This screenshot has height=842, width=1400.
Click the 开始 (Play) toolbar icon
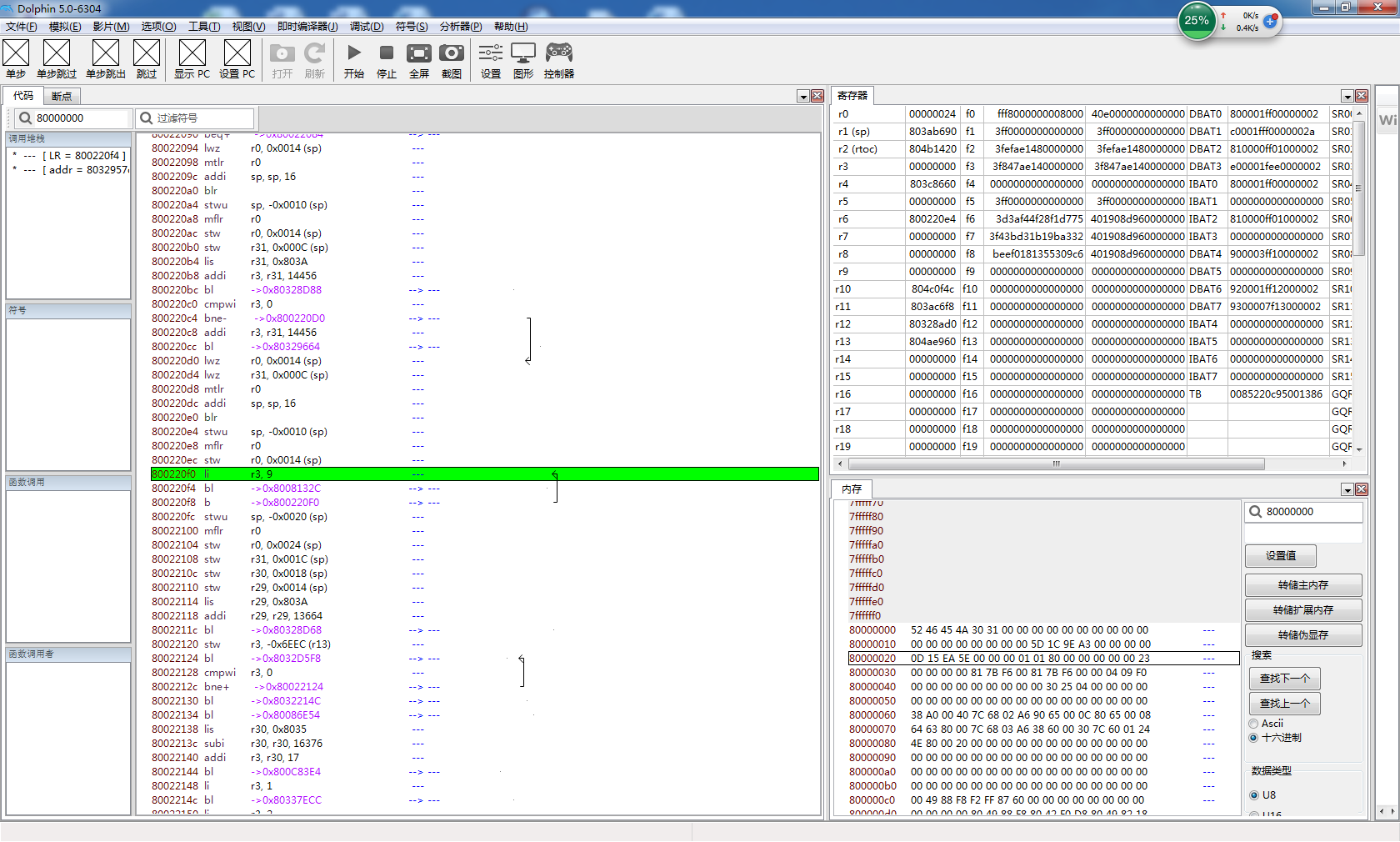354,53
